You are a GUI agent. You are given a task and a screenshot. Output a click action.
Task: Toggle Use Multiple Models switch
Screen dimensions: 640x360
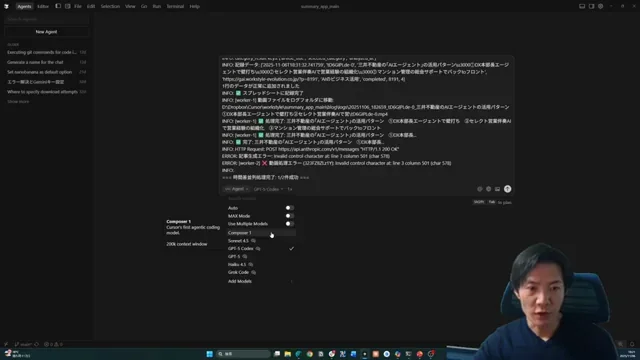pos(289,224)
